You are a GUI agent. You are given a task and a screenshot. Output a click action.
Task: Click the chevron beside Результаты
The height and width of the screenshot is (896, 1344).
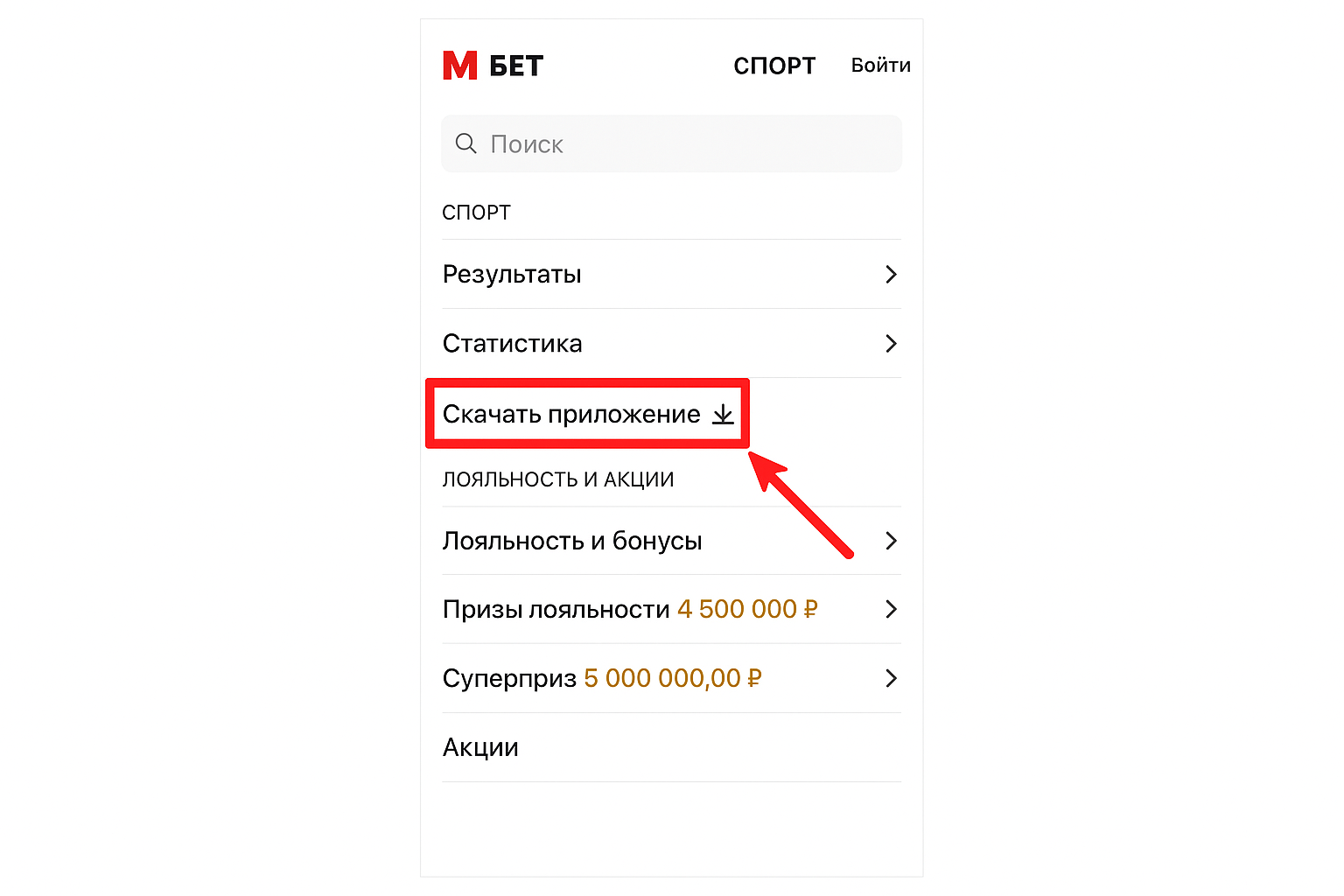point(892,274)
